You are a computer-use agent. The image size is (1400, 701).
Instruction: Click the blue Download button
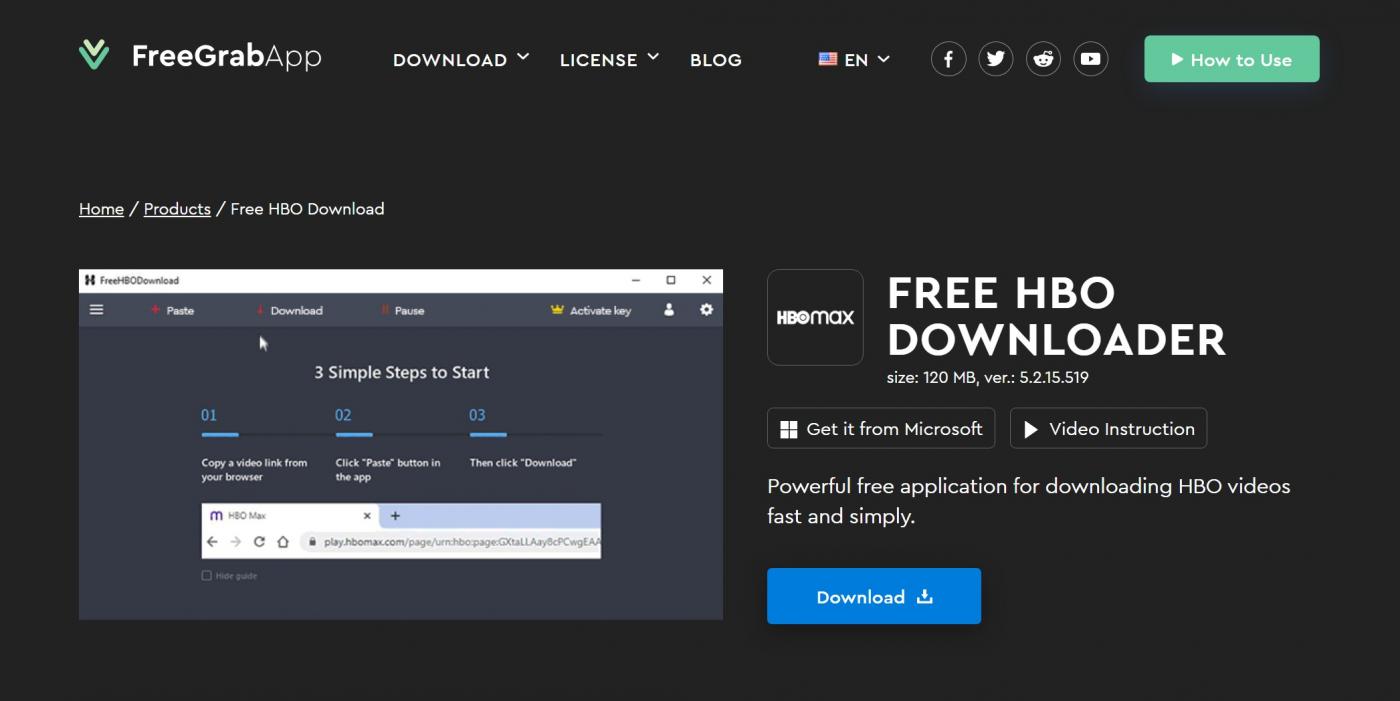tap(873, 595)
